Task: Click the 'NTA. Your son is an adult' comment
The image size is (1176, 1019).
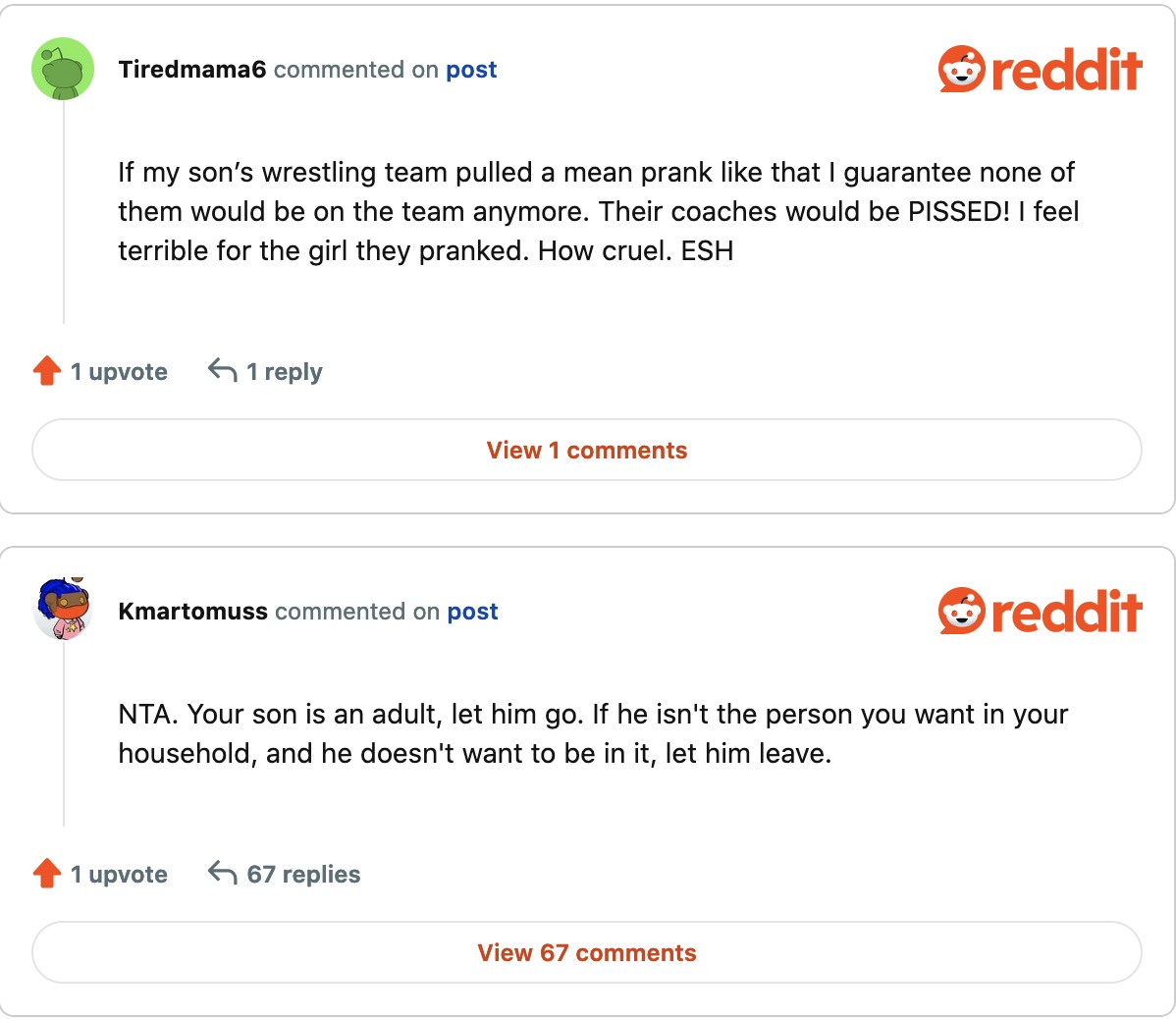Action: coord(592,733)
